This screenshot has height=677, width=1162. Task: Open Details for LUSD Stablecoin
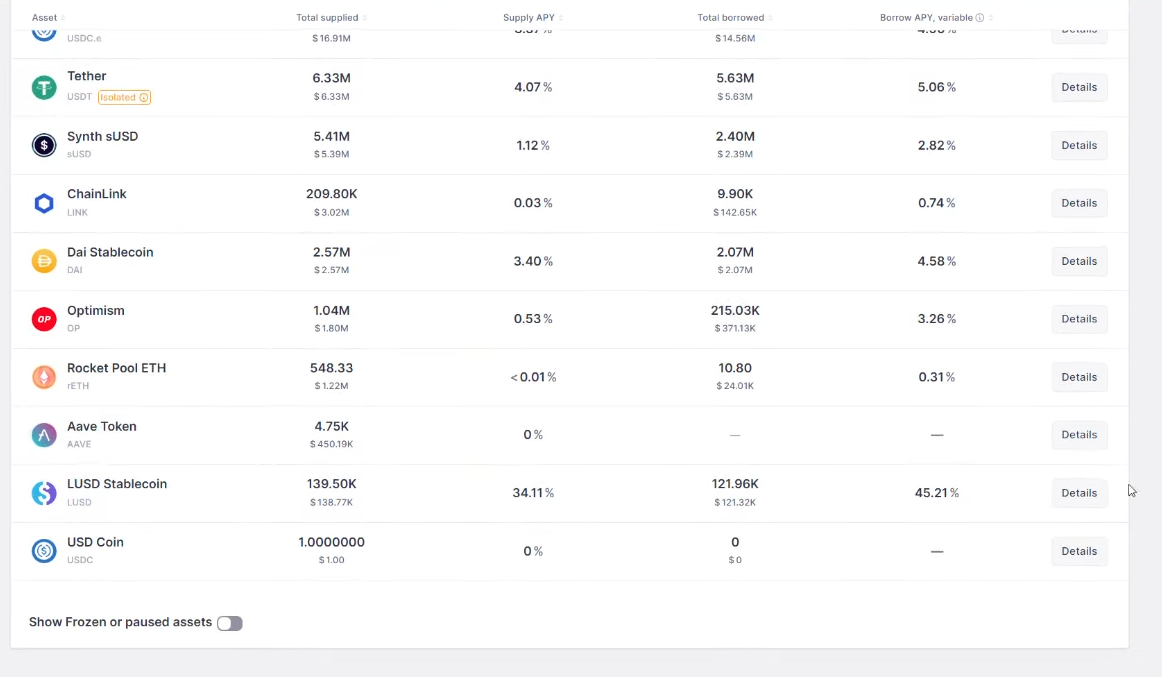[1079, 493]
